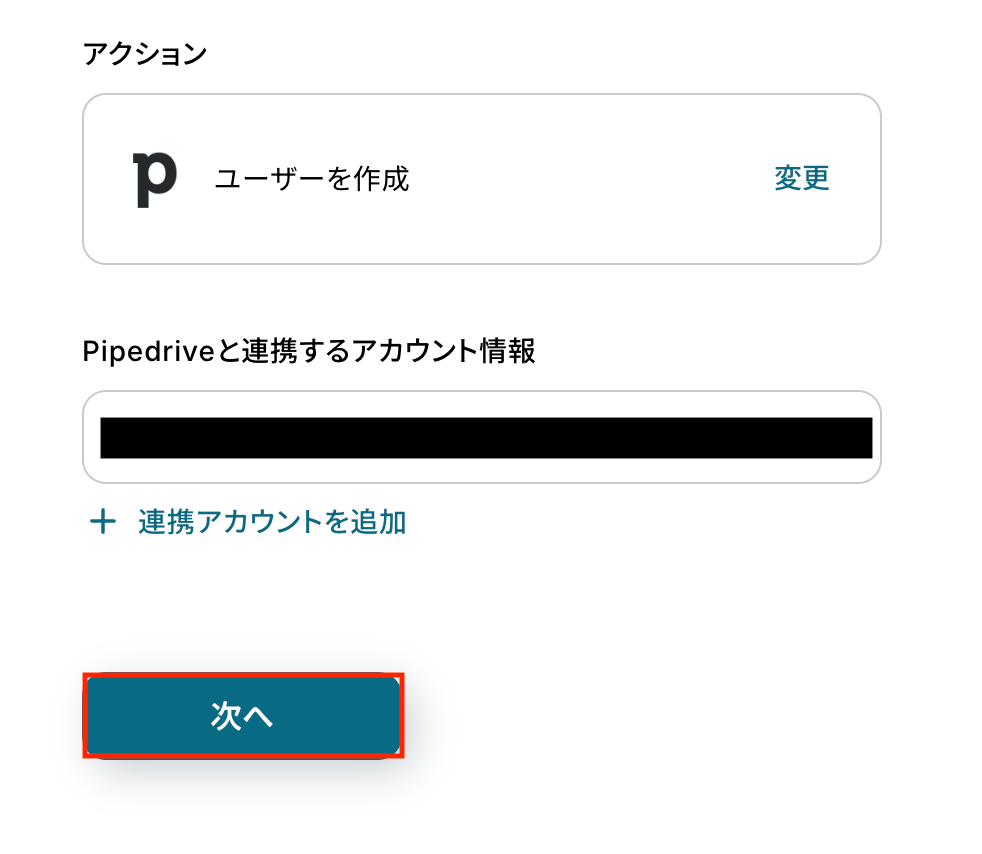Go to the next step using 次へ
982x854 pixels.
tap(243, 716)
